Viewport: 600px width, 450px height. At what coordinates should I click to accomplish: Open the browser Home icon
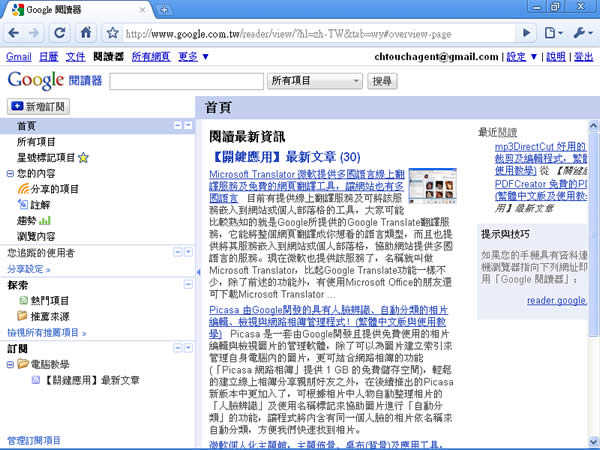(x=86, y=33)
